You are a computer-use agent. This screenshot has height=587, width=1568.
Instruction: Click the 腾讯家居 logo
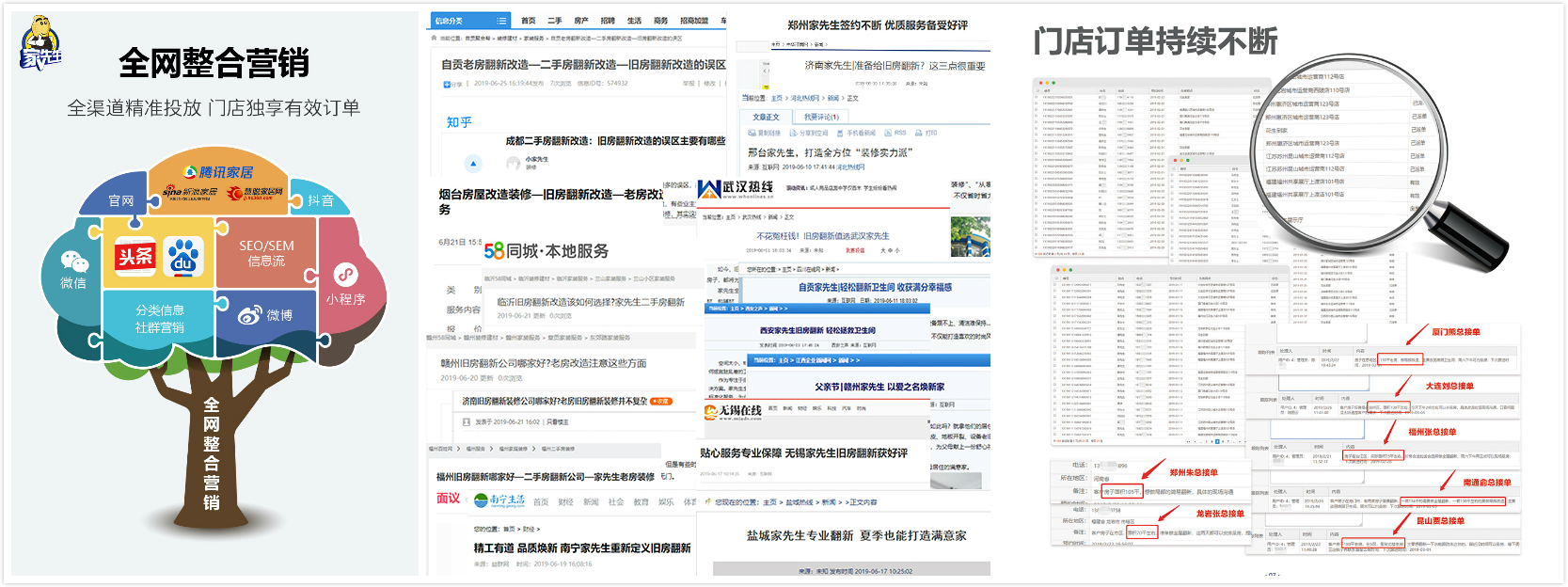coord(218,172)
